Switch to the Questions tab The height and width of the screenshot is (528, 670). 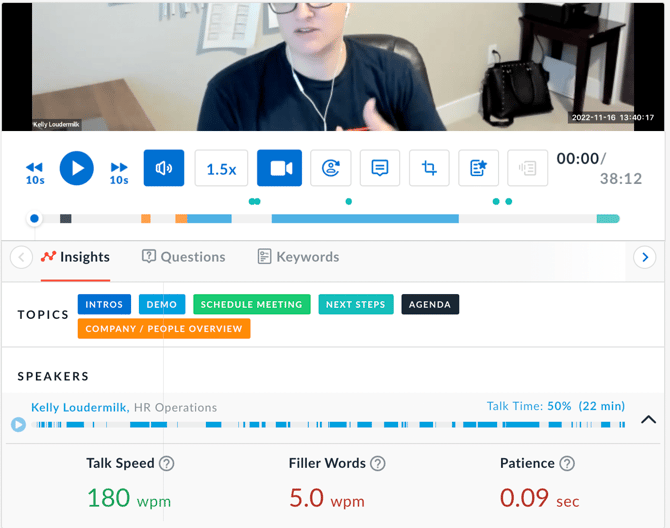coord(184,257)
